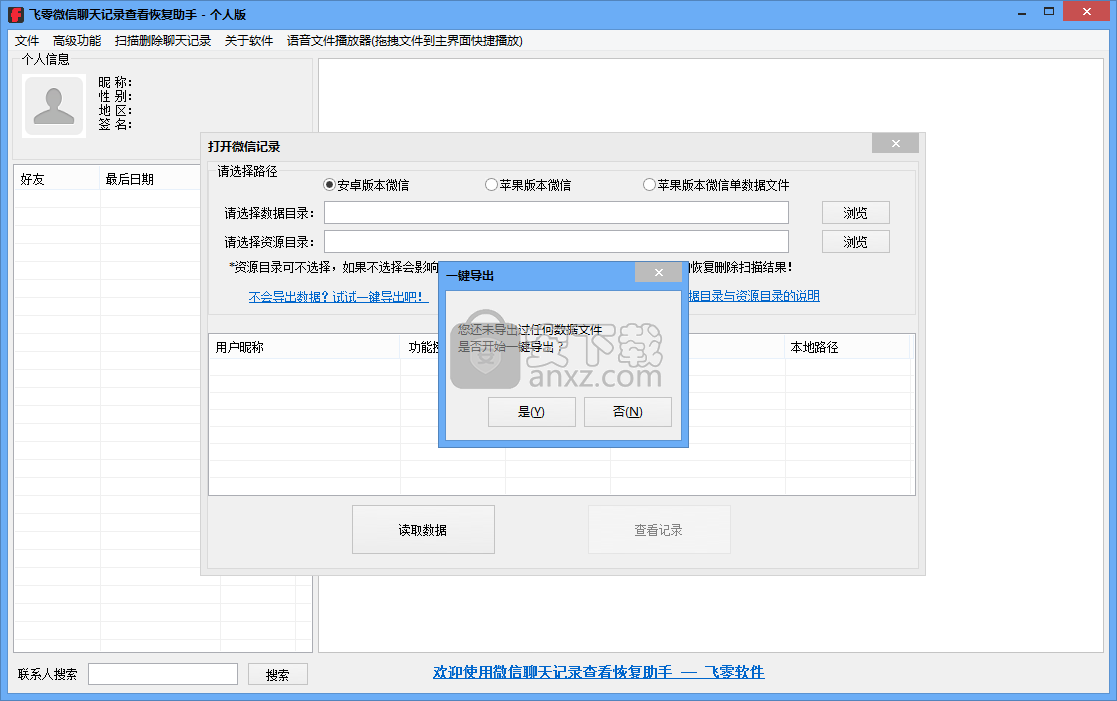Open the 扫描删除聊天记录 menu

tap(163, 41)
